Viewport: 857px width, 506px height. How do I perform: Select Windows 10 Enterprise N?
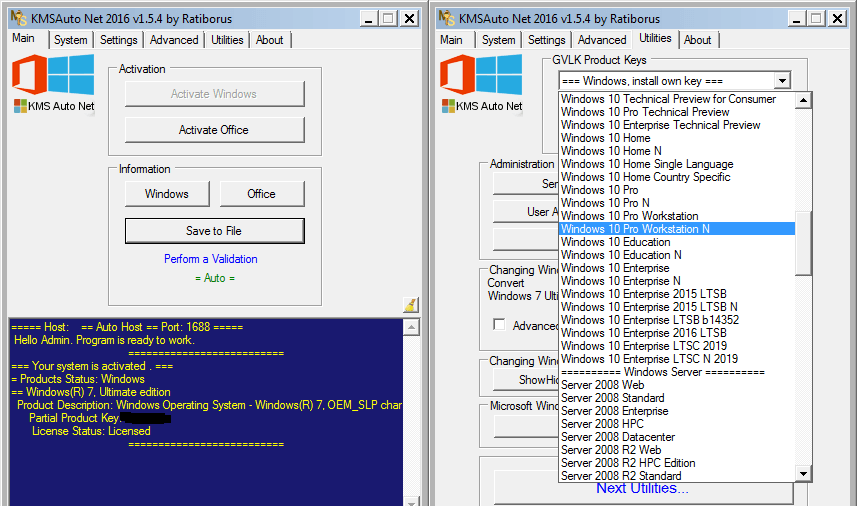pyautogui.click(x=677, y=281)
